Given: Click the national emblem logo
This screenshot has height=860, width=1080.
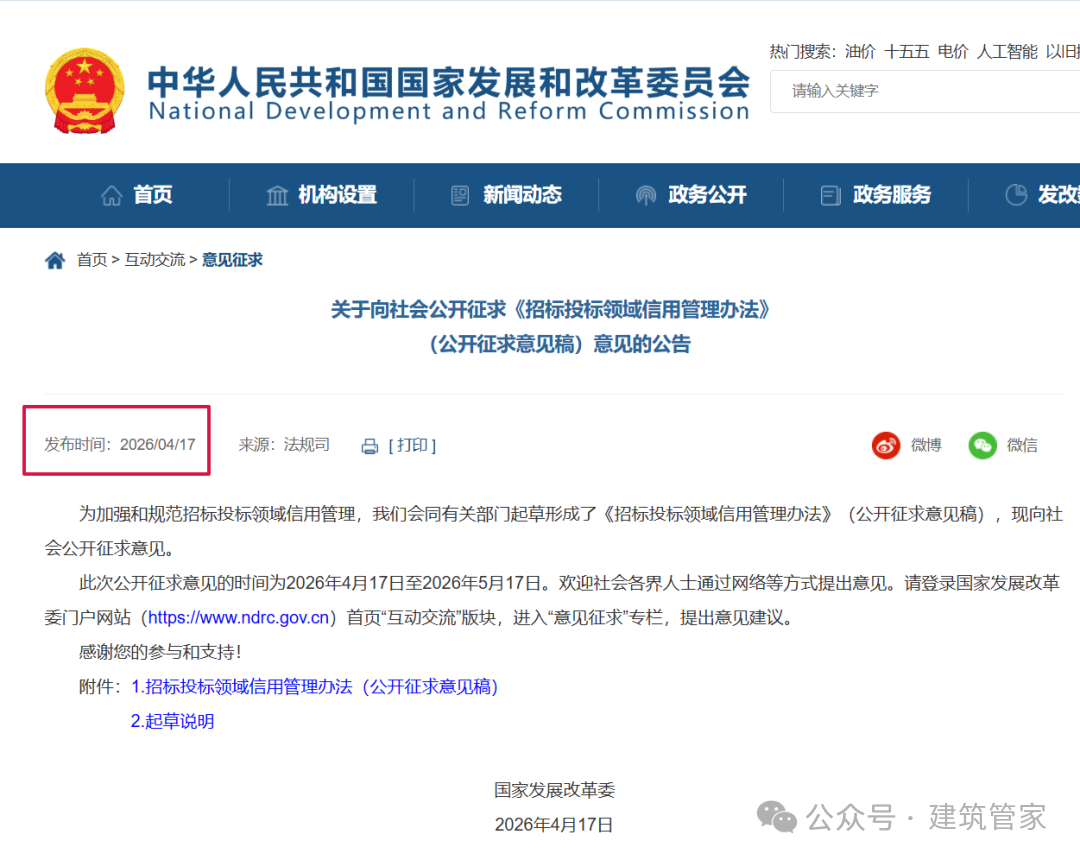Looking at the screenshot, I should point(85,90).
